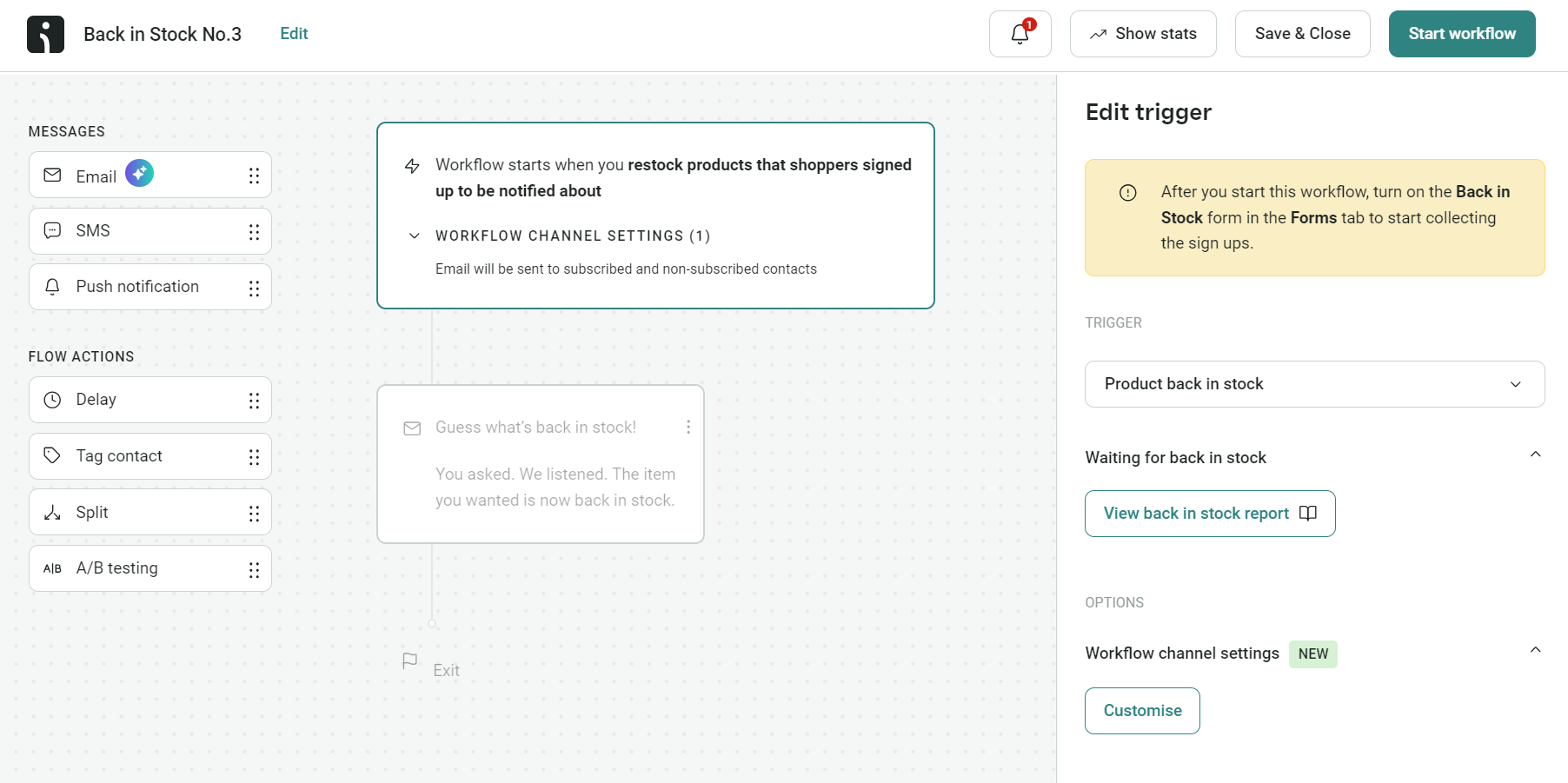The height and width of the screenshot is (783, 1568).
Task: Click the SMS channel icon
Action: (52, 230)
